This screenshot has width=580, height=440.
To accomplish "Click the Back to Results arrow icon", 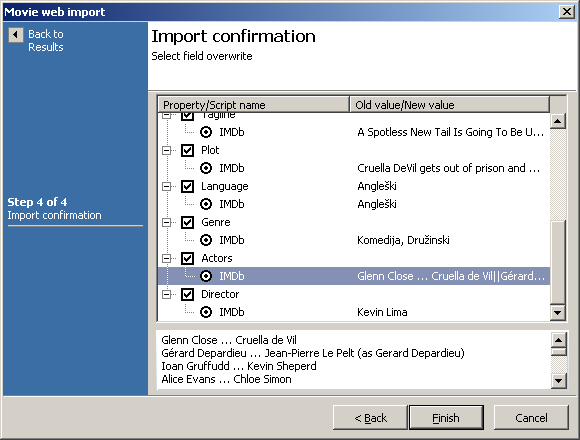I will [16, 35].
